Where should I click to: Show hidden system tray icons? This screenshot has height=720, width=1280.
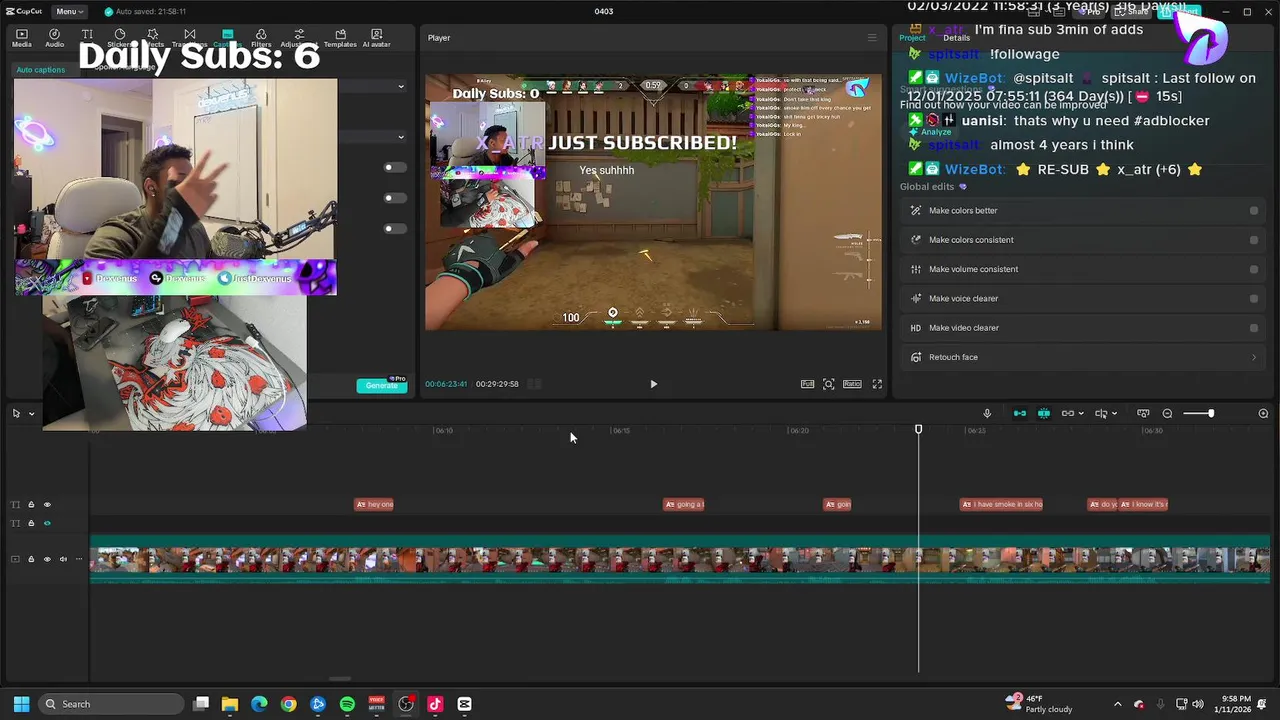coord(1117,704)
